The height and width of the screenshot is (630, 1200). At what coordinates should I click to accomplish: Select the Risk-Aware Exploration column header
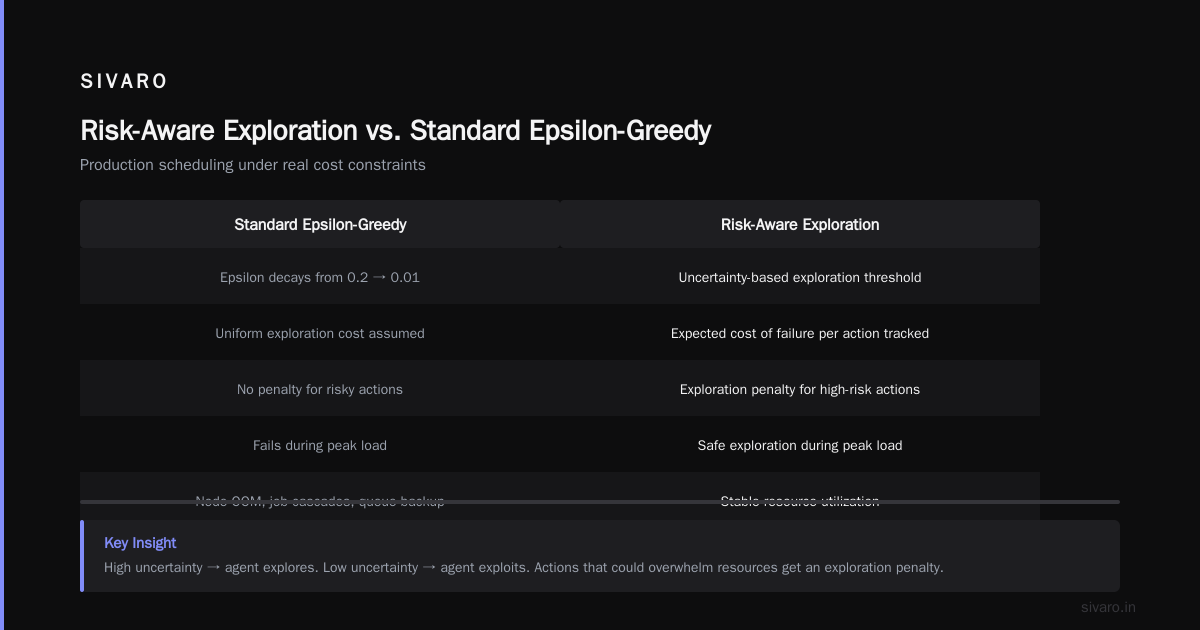click(x=800, y=224)
